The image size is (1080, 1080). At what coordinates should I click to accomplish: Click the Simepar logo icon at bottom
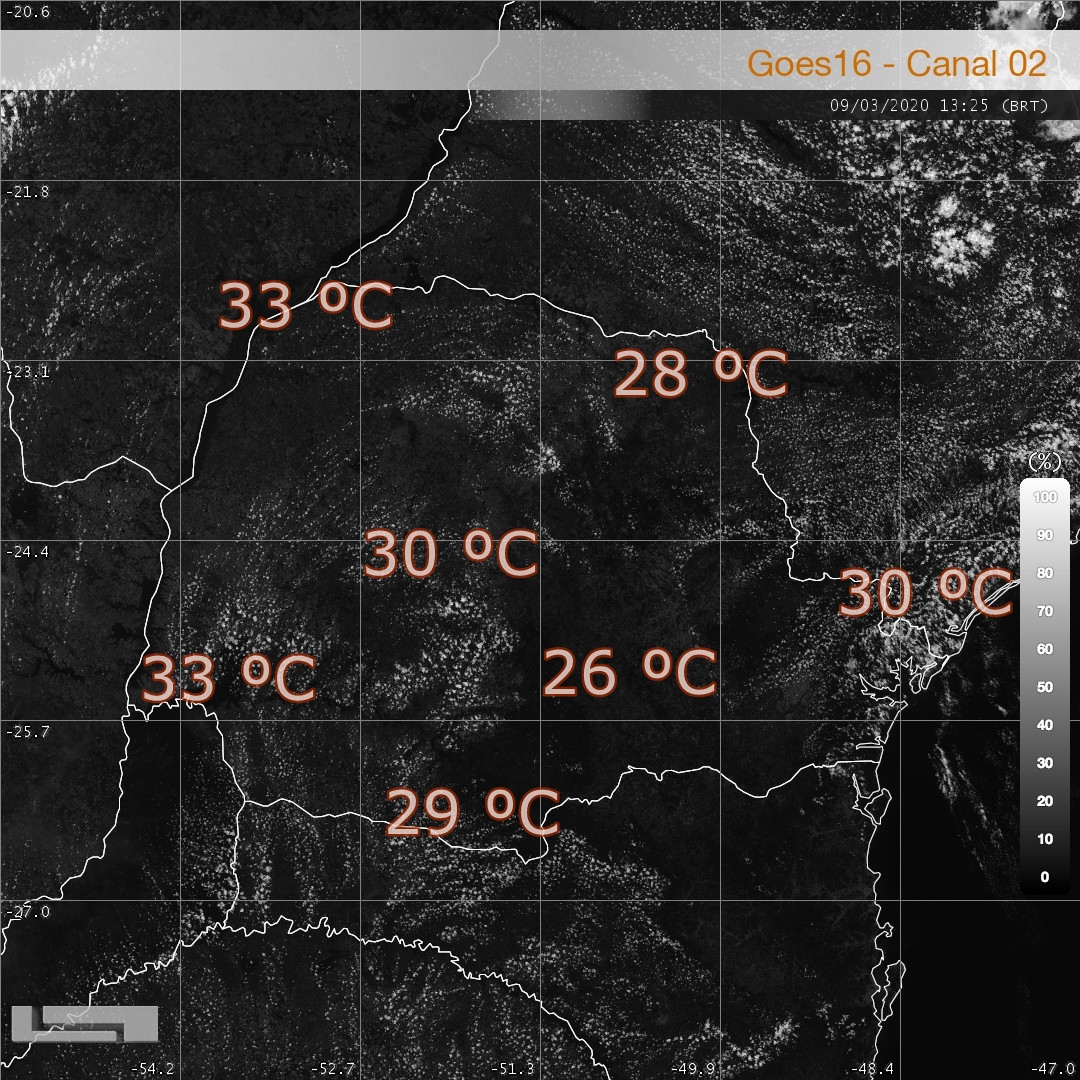[x=85, y=1024]
